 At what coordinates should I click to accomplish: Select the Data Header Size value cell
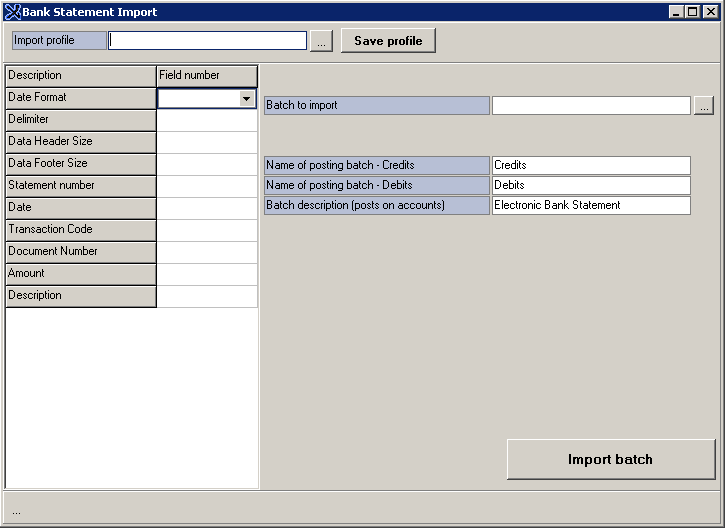pos(207,142)
